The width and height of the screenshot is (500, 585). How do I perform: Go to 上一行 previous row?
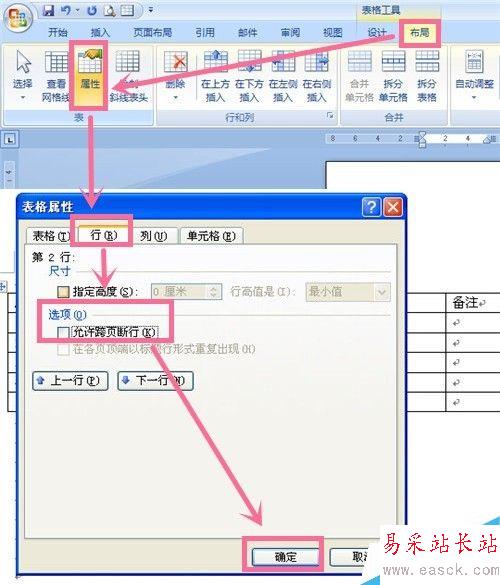70,381
